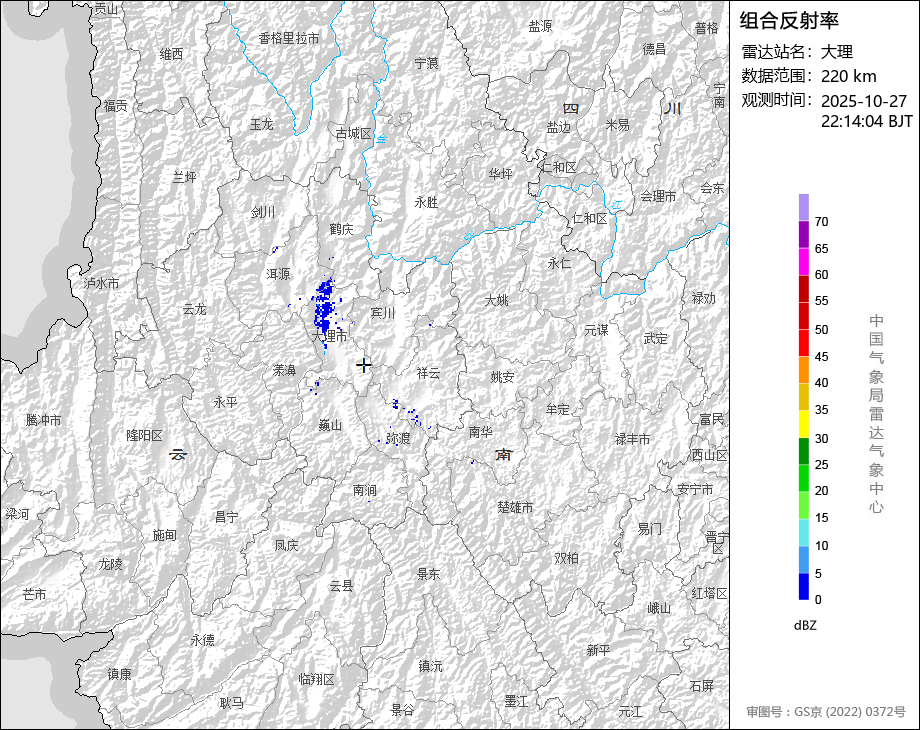
Task: Click the blue 0–5 dBZ legend swatch
Action: [803, 586]
